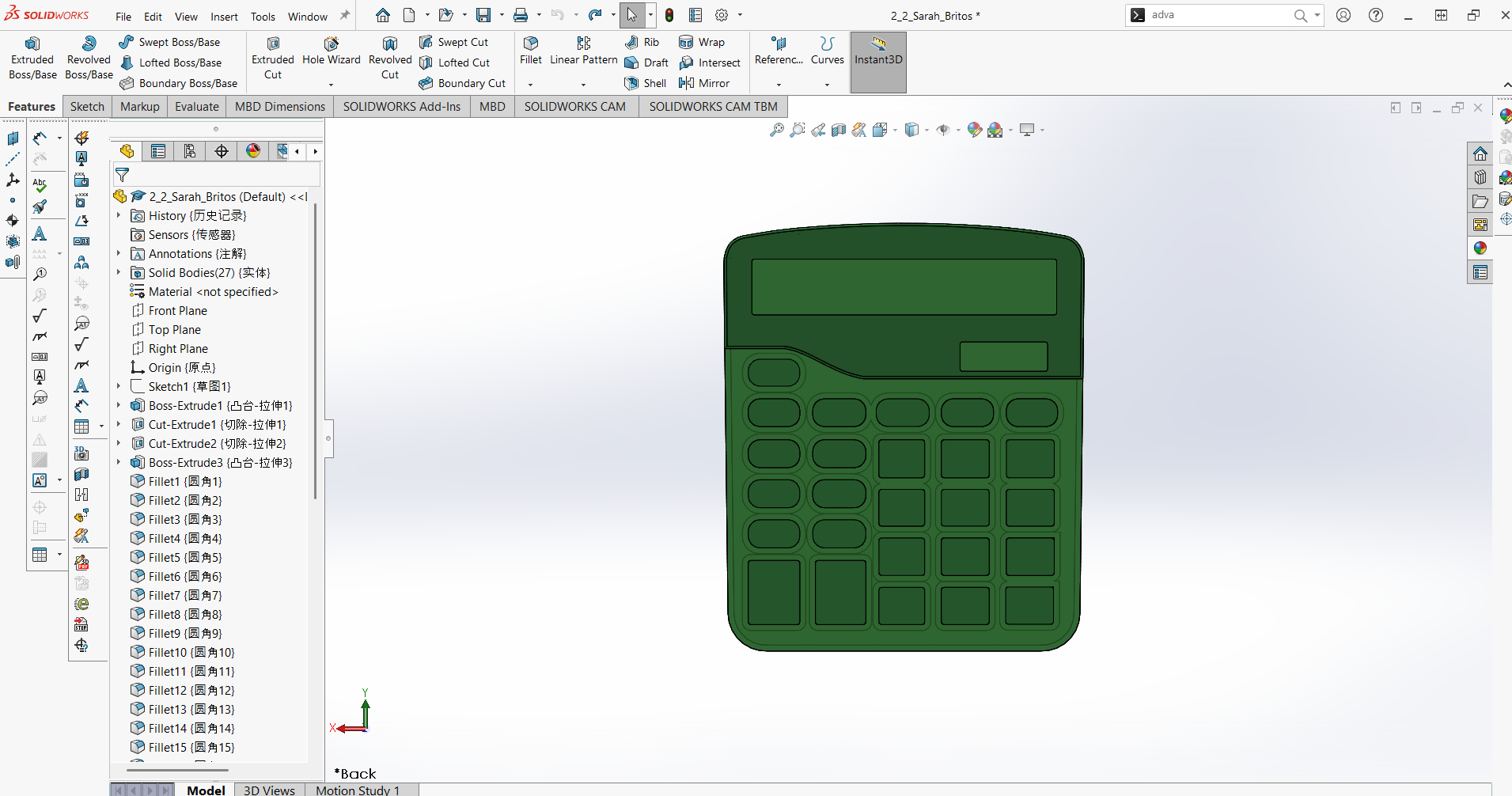This screenshot has width=1512, height=796.
Task: Click the Intersect tool
Action: [710, 63]
